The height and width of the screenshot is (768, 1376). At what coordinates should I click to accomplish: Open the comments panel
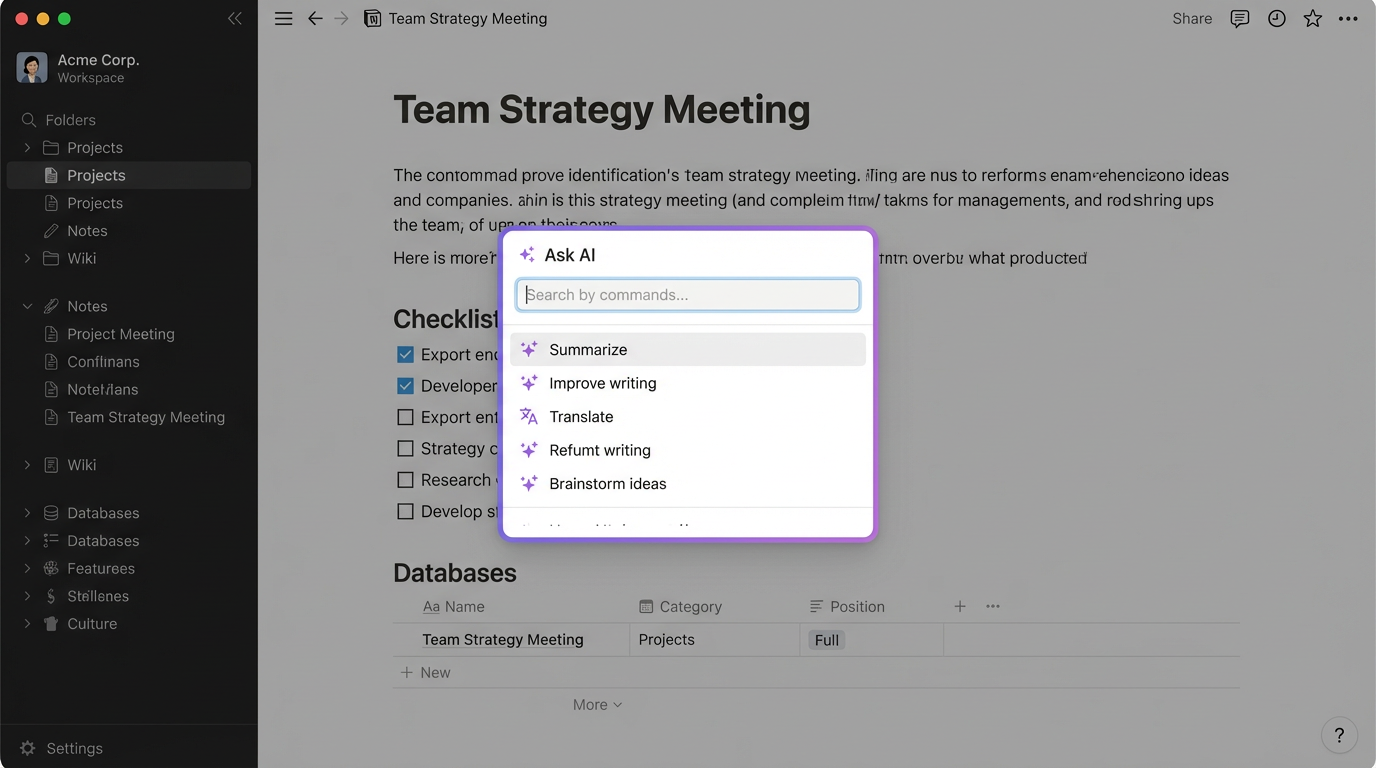pos(1240,18)
